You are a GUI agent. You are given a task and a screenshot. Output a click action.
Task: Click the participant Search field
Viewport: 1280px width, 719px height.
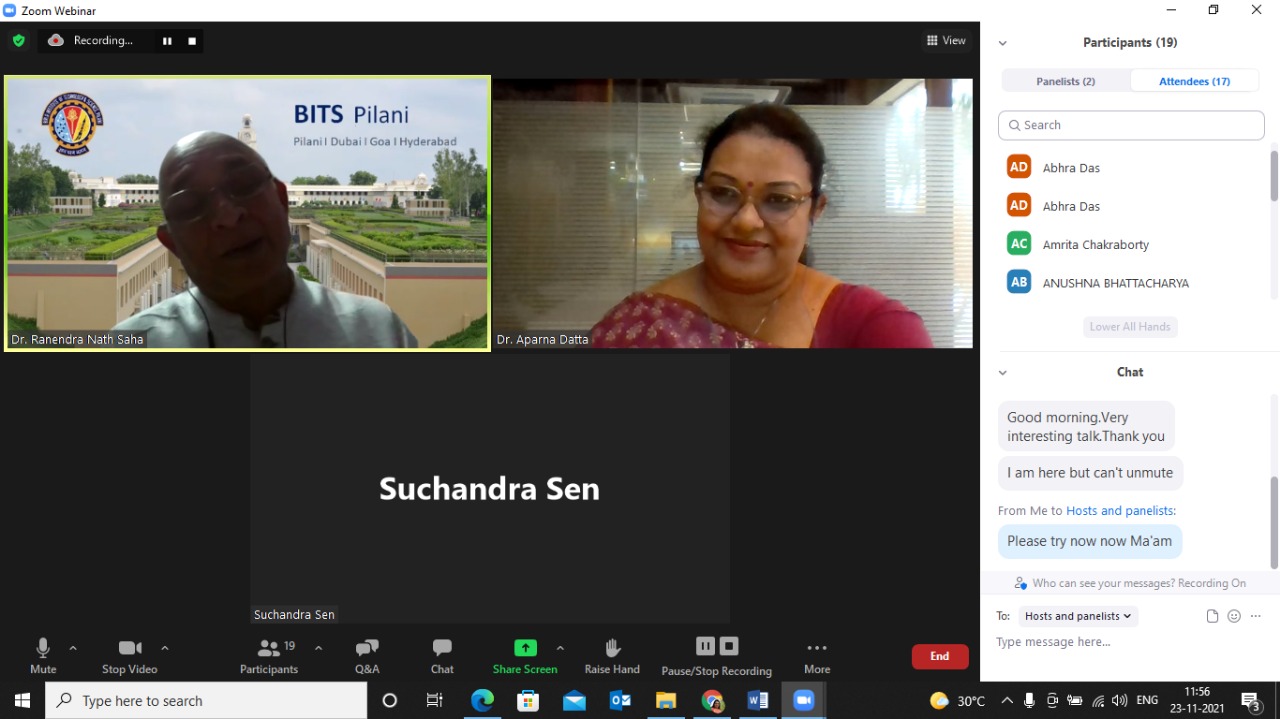pos(1131,125)
